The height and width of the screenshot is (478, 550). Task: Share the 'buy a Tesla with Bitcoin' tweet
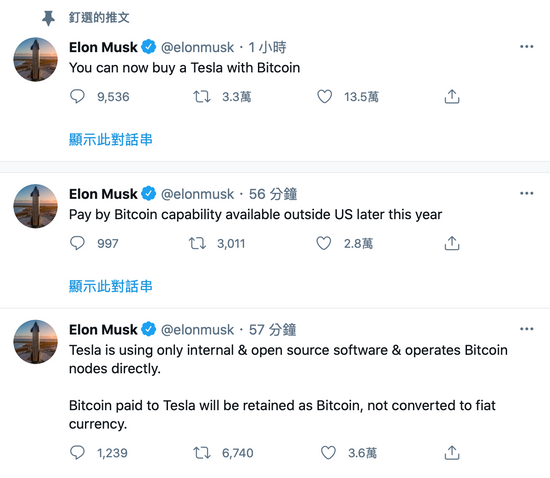(452, 96)
